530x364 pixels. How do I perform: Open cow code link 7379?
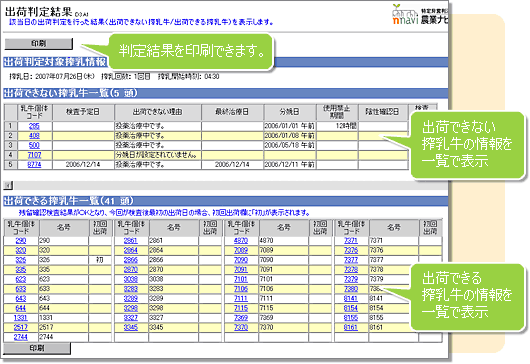[x=351, y=279]
